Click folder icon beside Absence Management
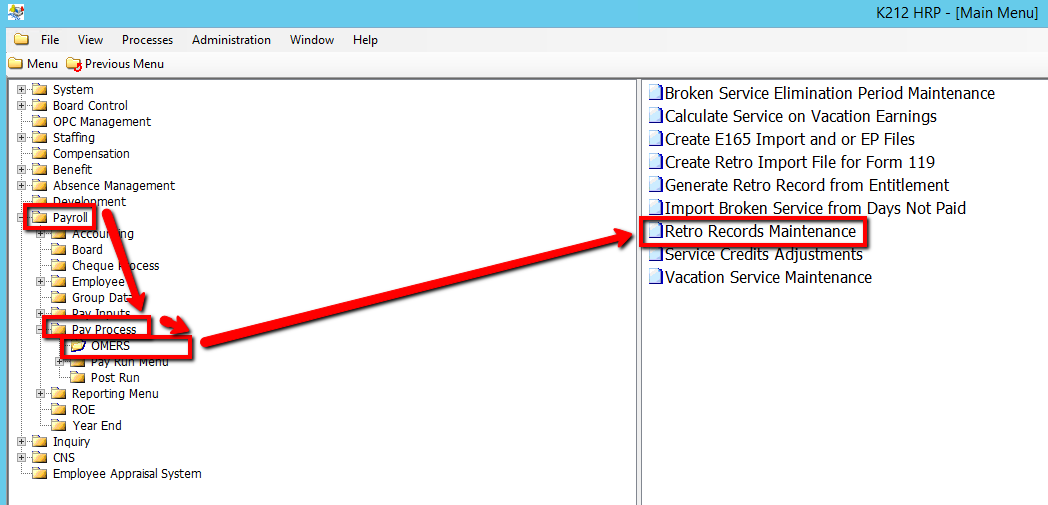 coord(40,186)
